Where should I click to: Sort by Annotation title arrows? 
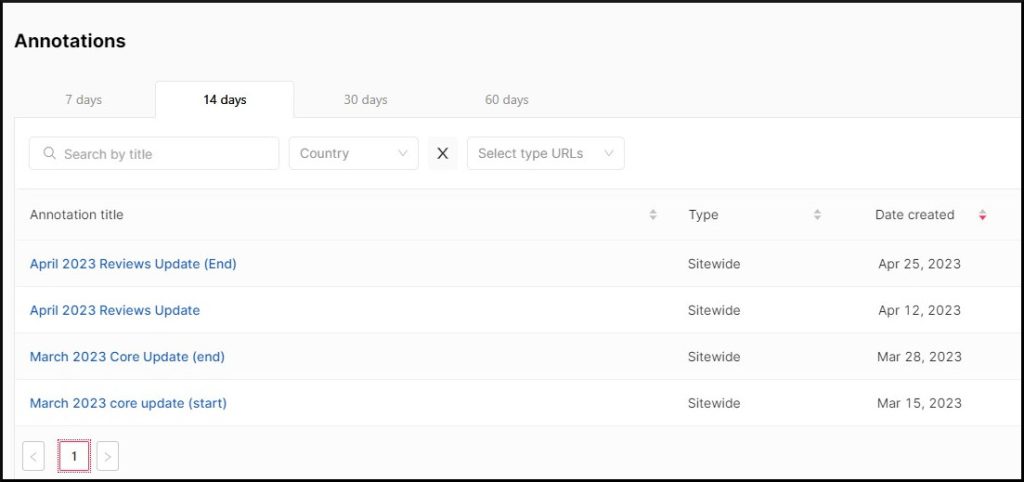click(x=653, y=215)
